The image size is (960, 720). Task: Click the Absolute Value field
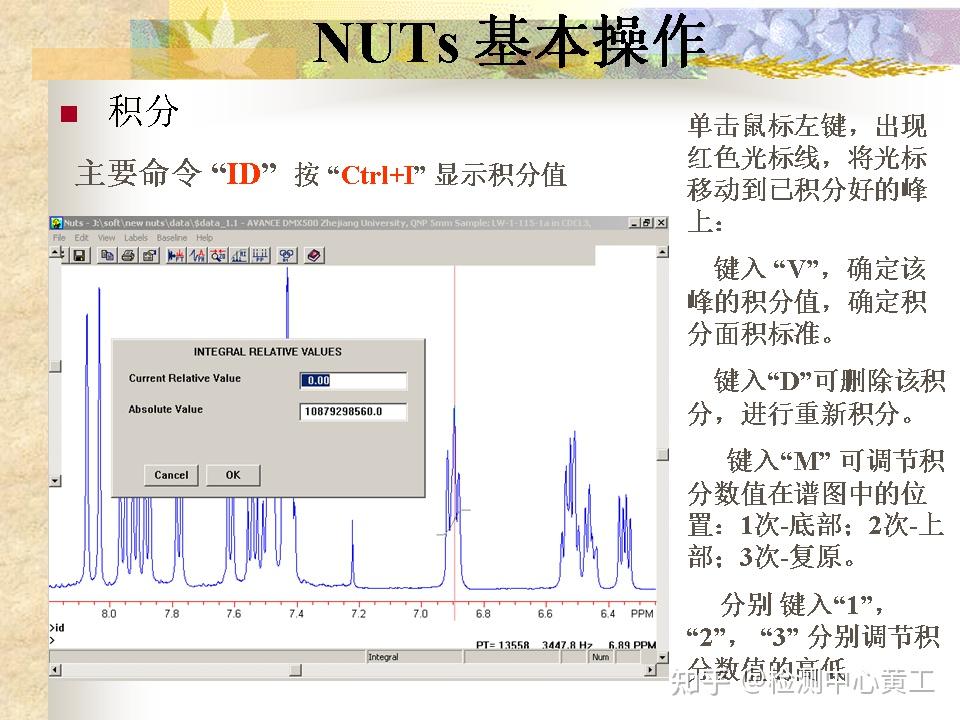pyautogui.click(x=352, y=411)
